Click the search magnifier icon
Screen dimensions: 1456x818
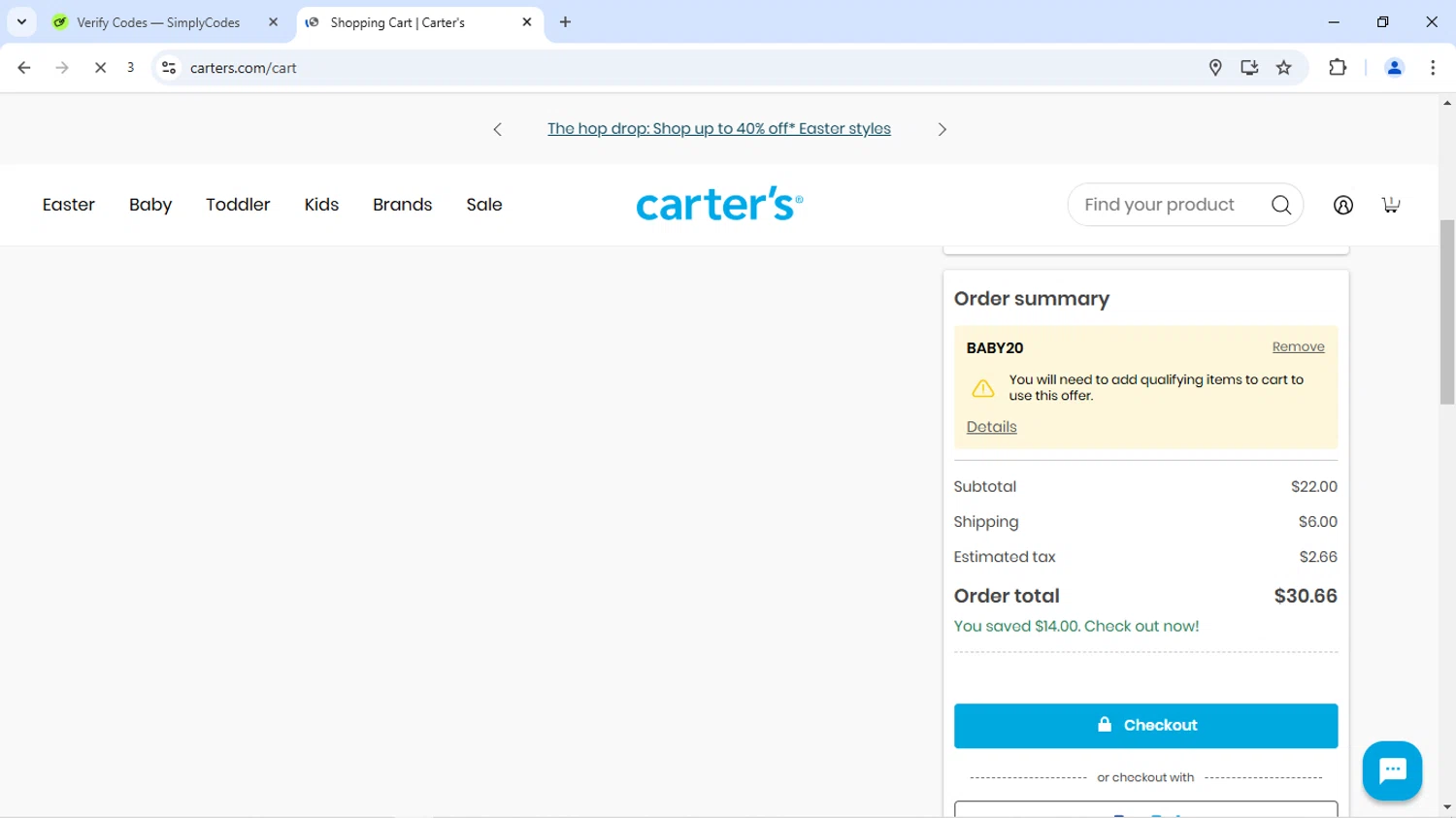tap(1281, 205)
